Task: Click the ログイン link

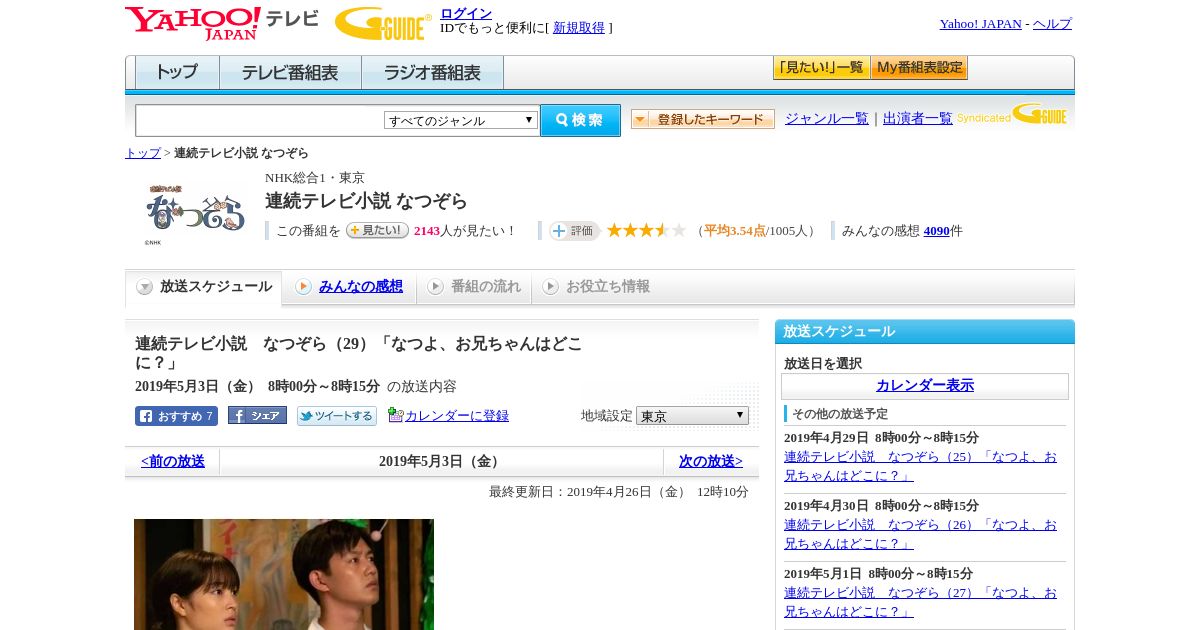Action: click(x=466, y=13)
